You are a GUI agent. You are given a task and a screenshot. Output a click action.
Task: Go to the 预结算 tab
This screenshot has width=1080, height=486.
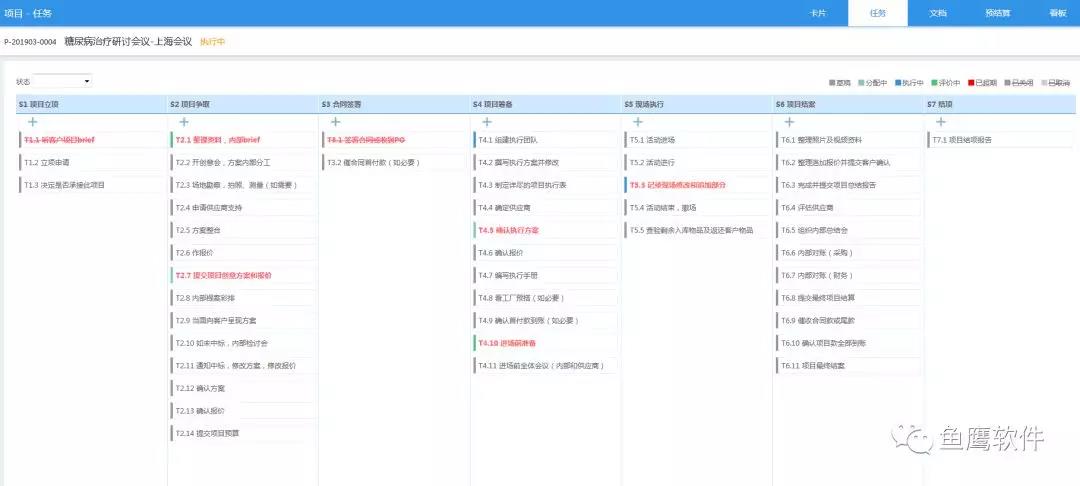997,13
